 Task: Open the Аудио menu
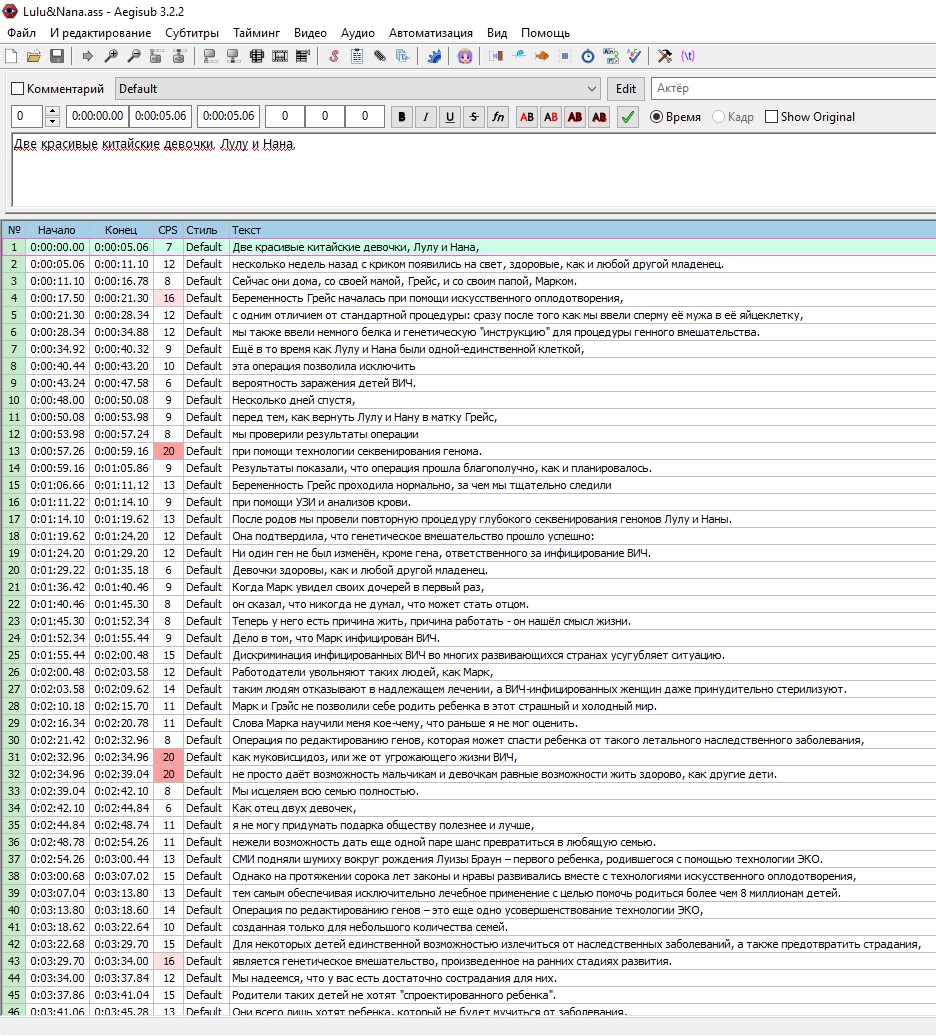pyautogui.click(x=357, y=33)
